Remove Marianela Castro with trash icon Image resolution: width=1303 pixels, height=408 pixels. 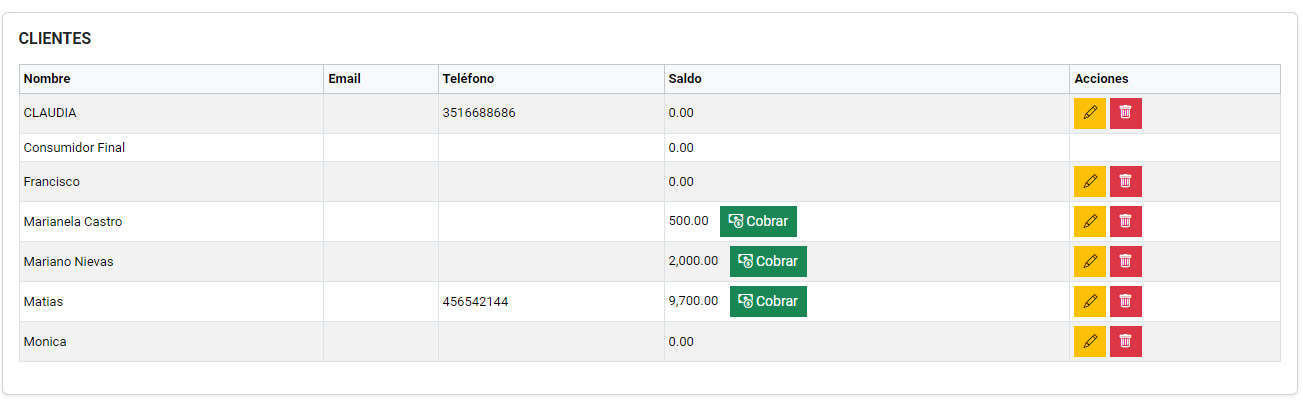(x=1125, y=221)
